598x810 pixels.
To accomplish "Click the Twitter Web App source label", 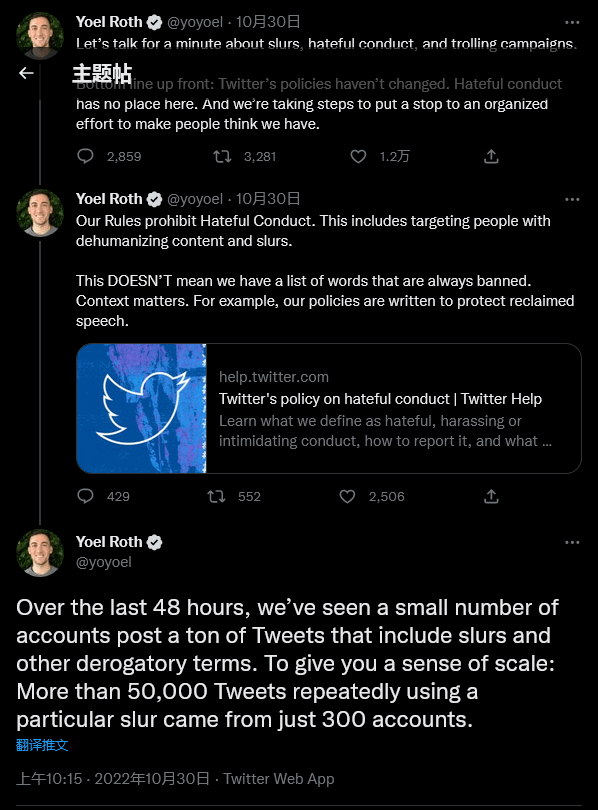I will pos(279,778).
